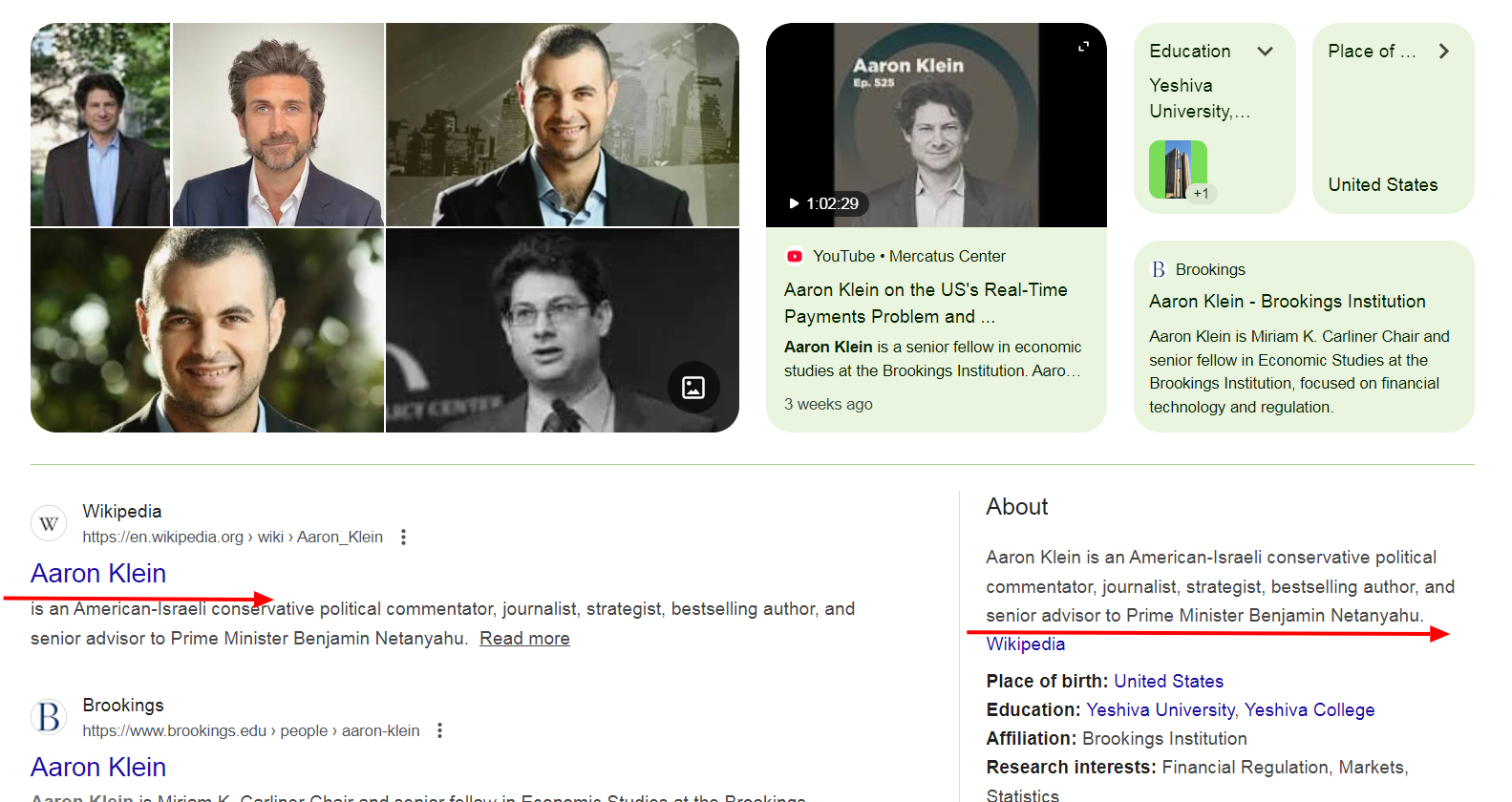Open the Yeshiva University education link

tap(1161, 709)
